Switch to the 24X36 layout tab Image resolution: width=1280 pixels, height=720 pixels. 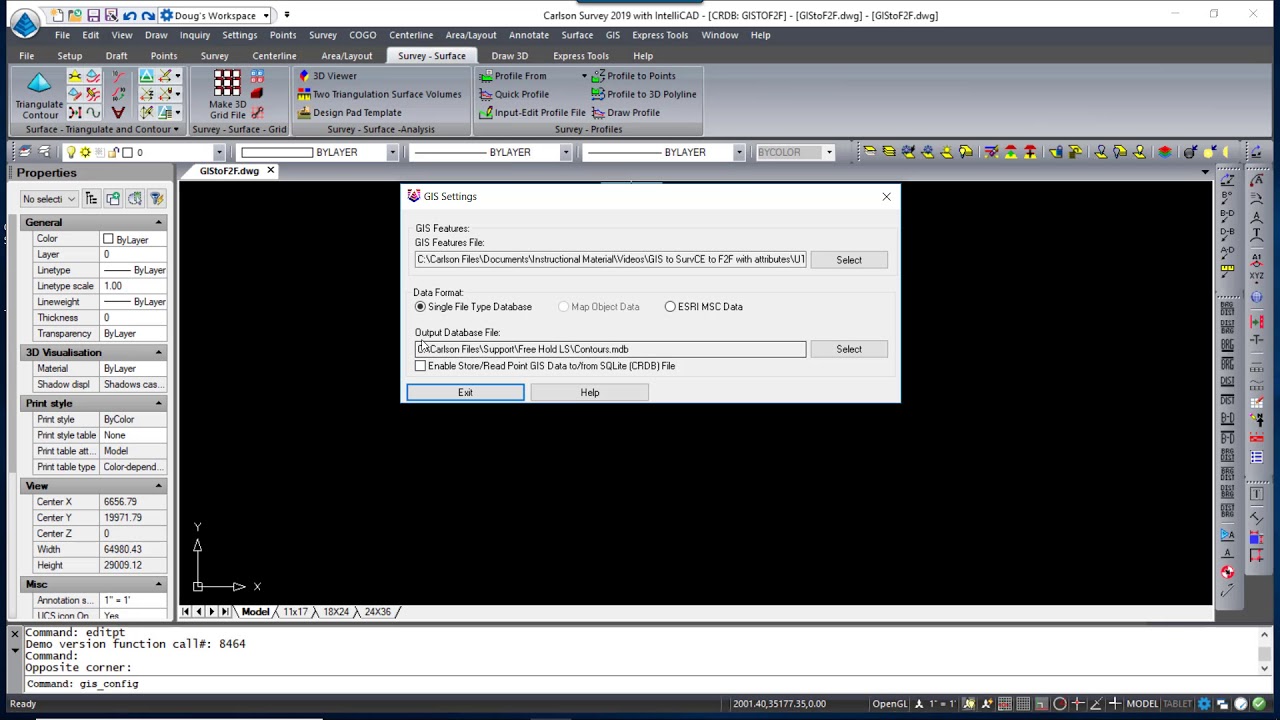pyautogui.click(x=377, y=612)
